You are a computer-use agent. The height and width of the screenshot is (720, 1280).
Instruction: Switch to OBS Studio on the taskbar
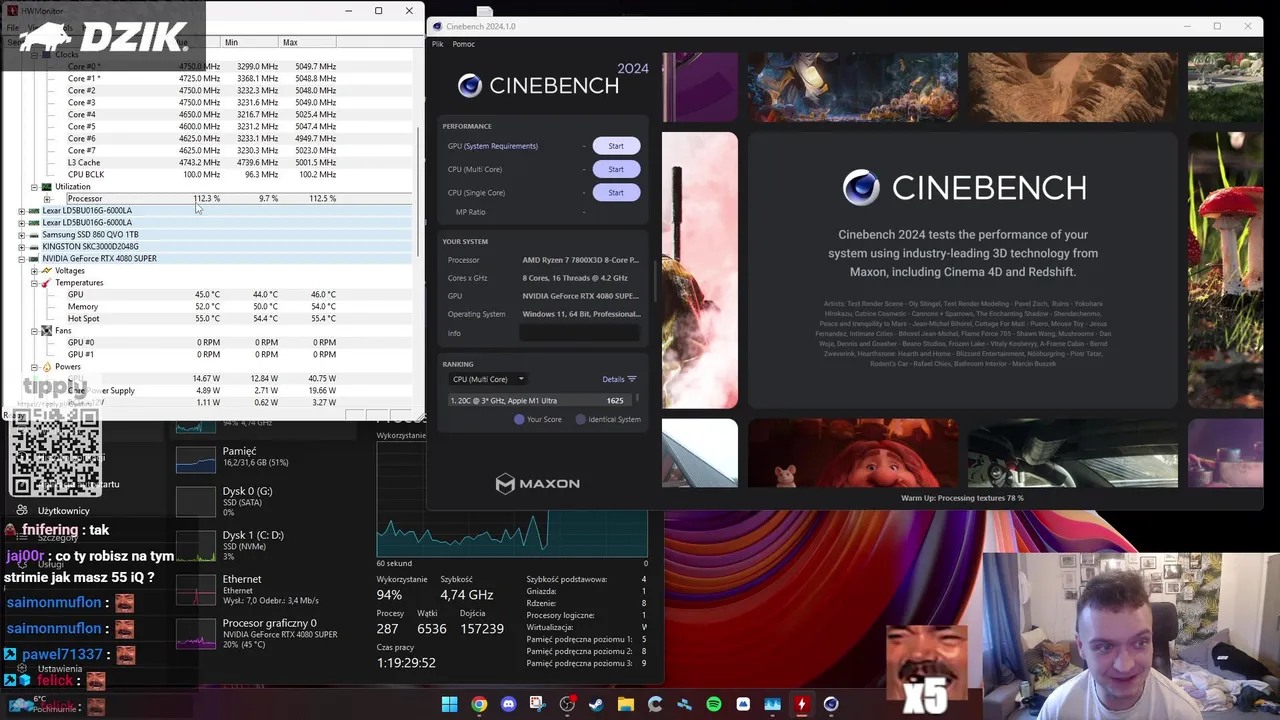(567, 704)
